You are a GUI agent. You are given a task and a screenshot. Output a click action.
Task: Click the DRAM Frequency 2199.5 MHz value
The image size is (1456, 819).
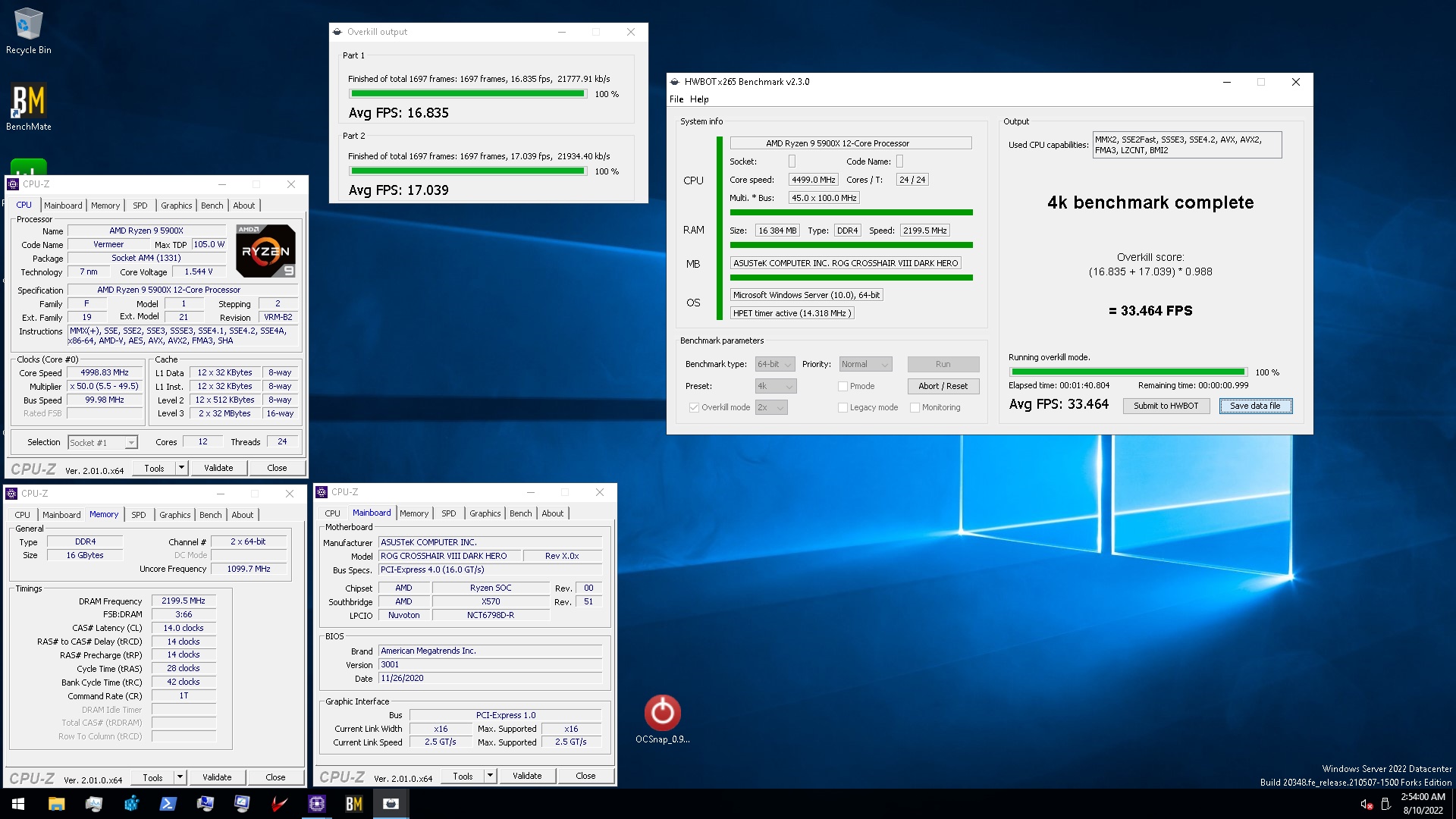(184, 601)
